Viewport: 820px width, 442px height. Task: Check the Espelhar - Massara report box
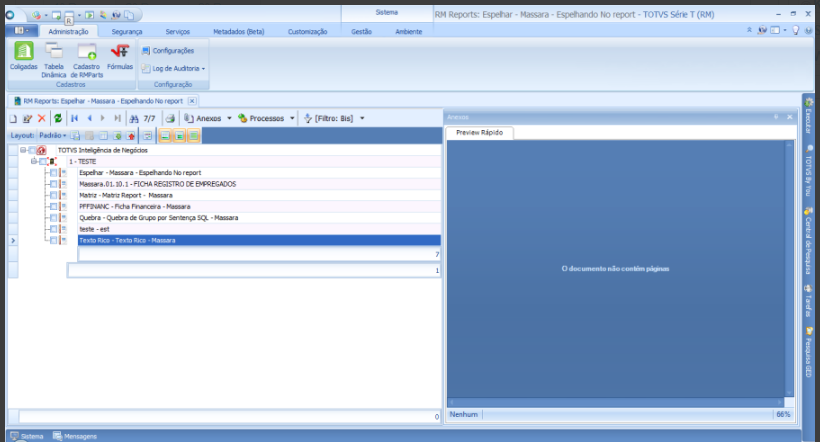tap(53, 173)
